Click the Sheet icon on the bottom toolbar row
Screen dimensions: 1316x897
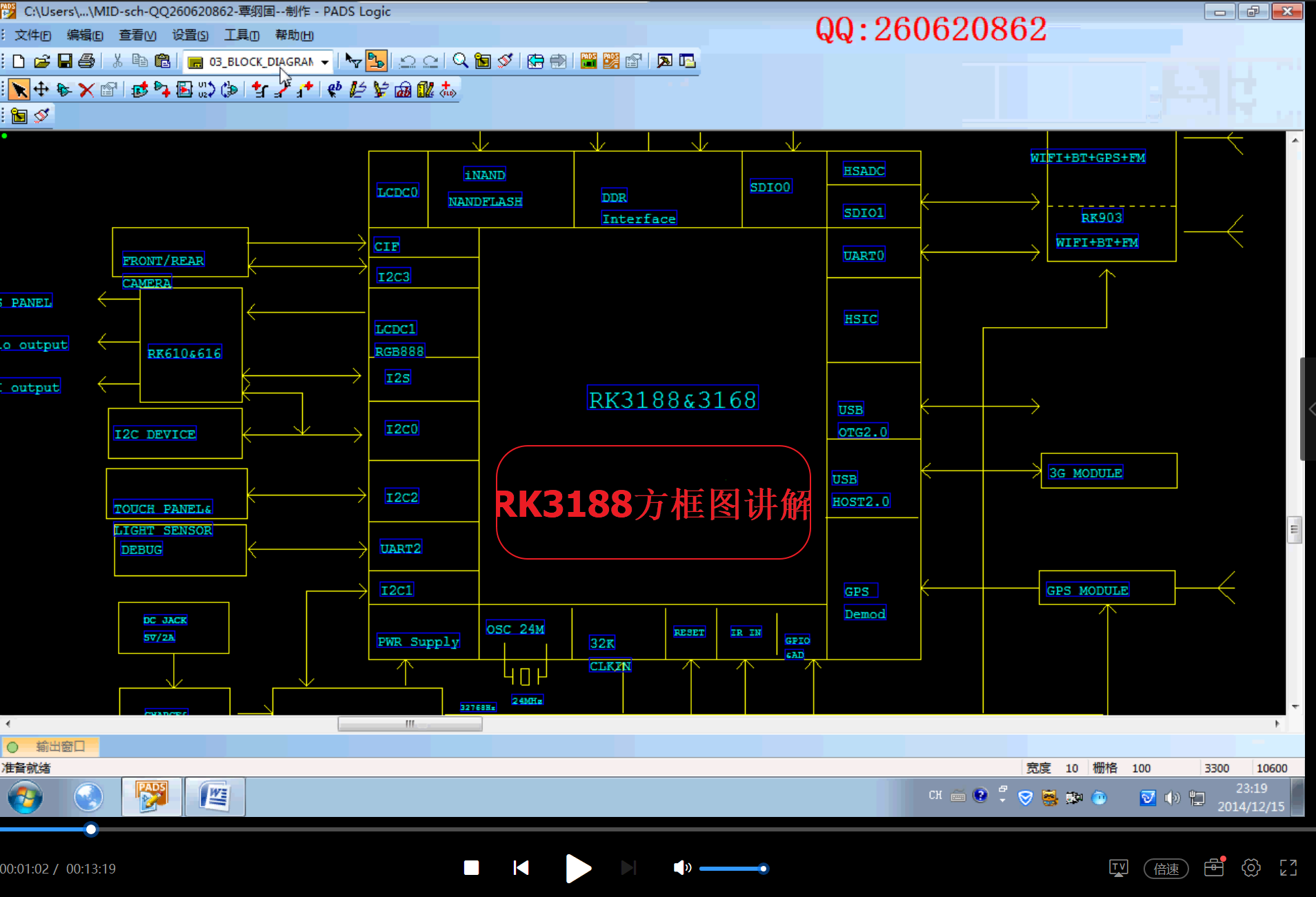click(19, 116)
